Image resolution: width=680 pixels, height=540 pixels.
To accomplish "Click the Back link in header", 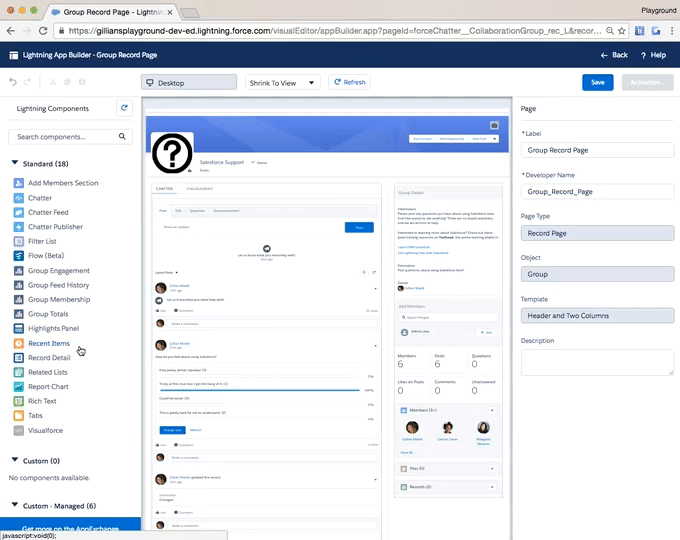I will click(614, 55).
